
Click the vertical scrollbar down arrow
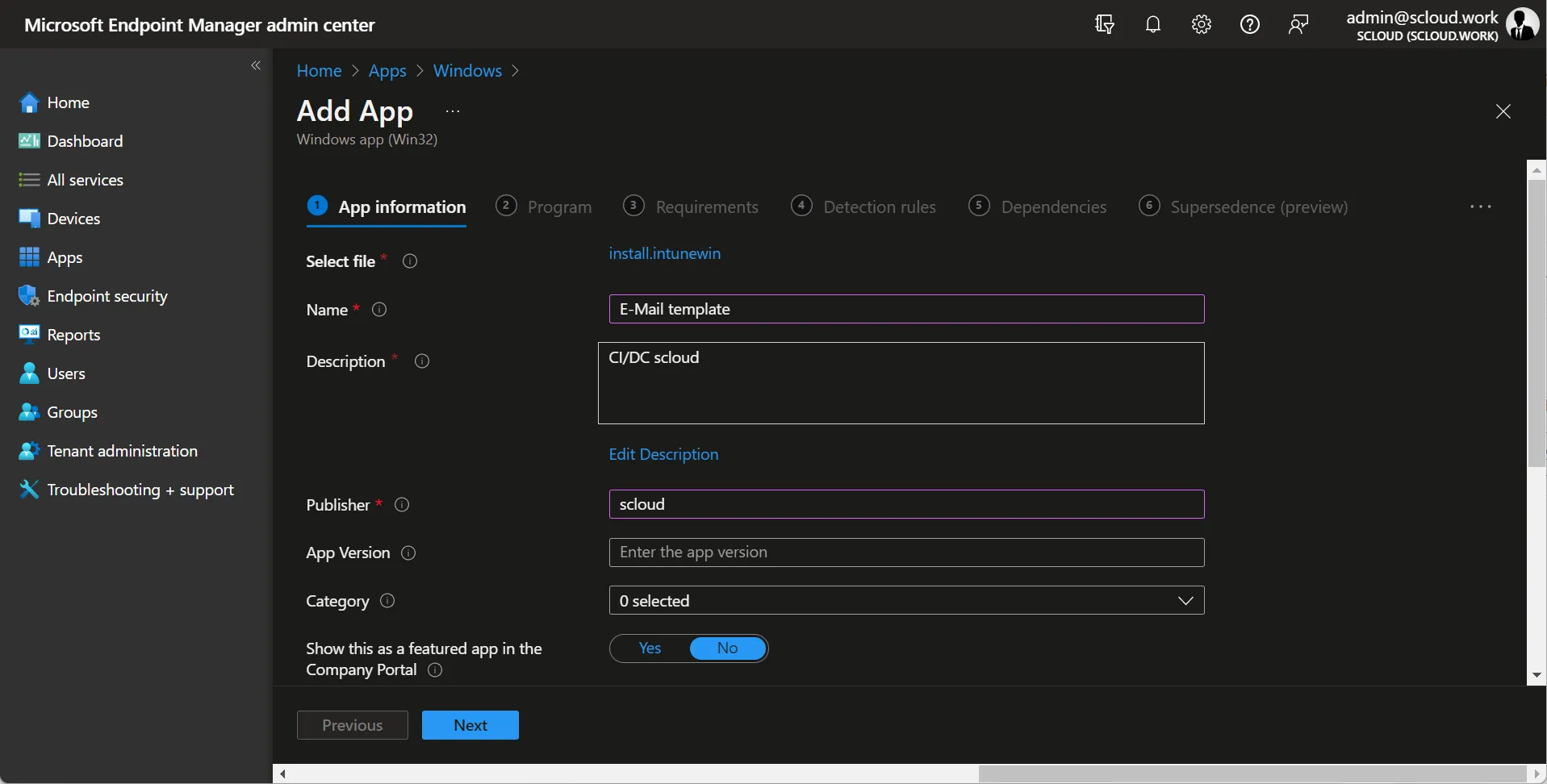point(1537,676)
